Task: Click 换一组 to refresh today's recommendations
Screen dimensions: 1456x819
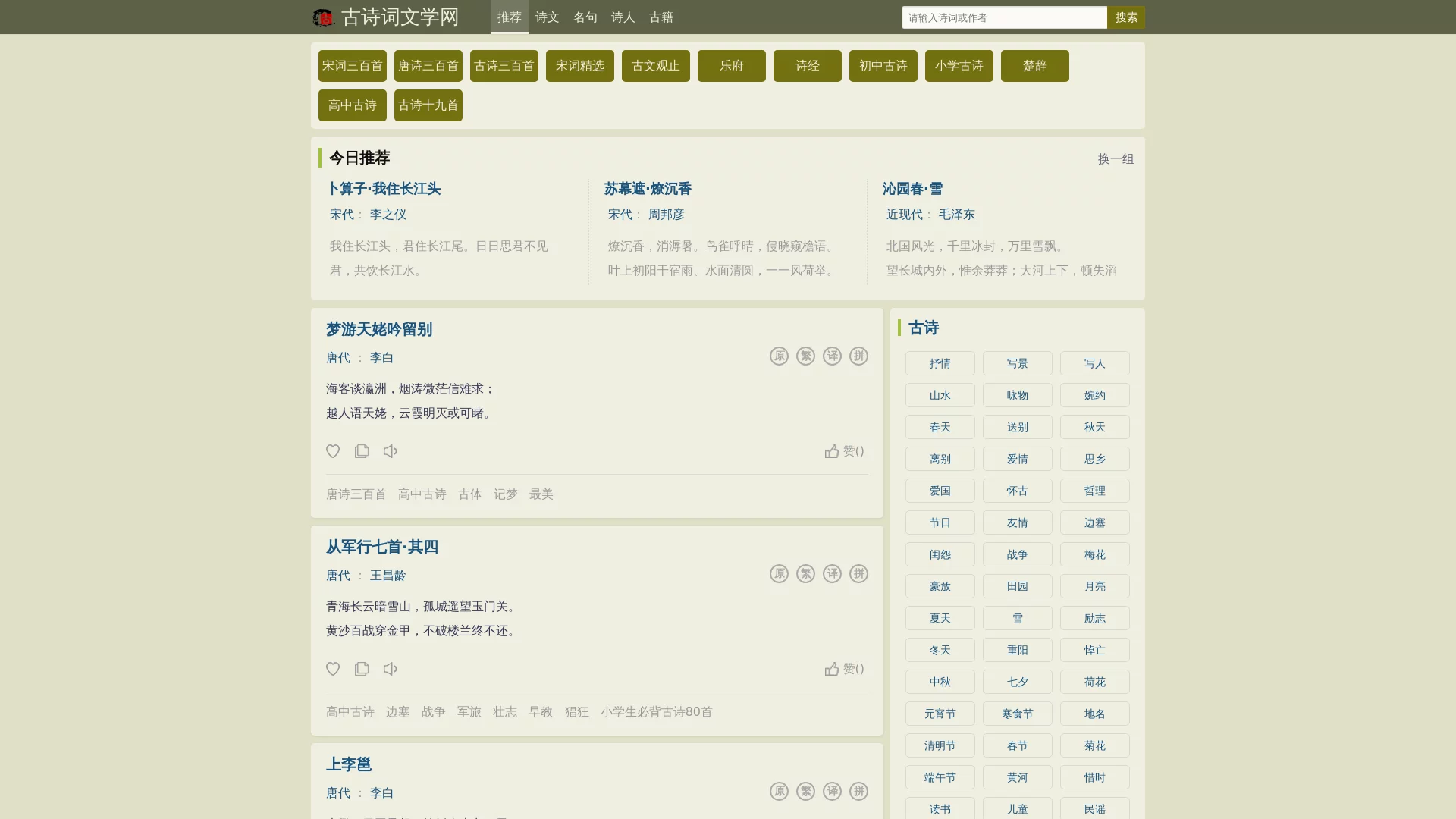Action: 1116,159
